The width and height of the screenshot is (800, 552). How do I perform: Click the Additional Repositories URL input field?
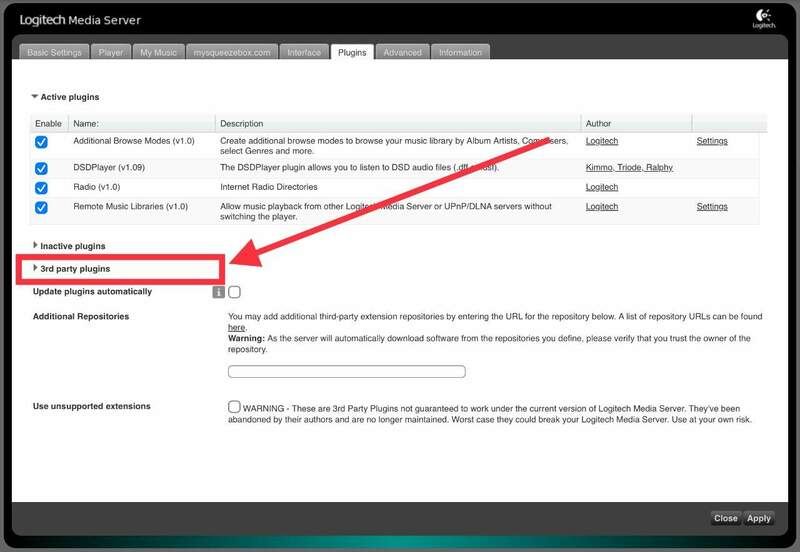pos(347,372)
